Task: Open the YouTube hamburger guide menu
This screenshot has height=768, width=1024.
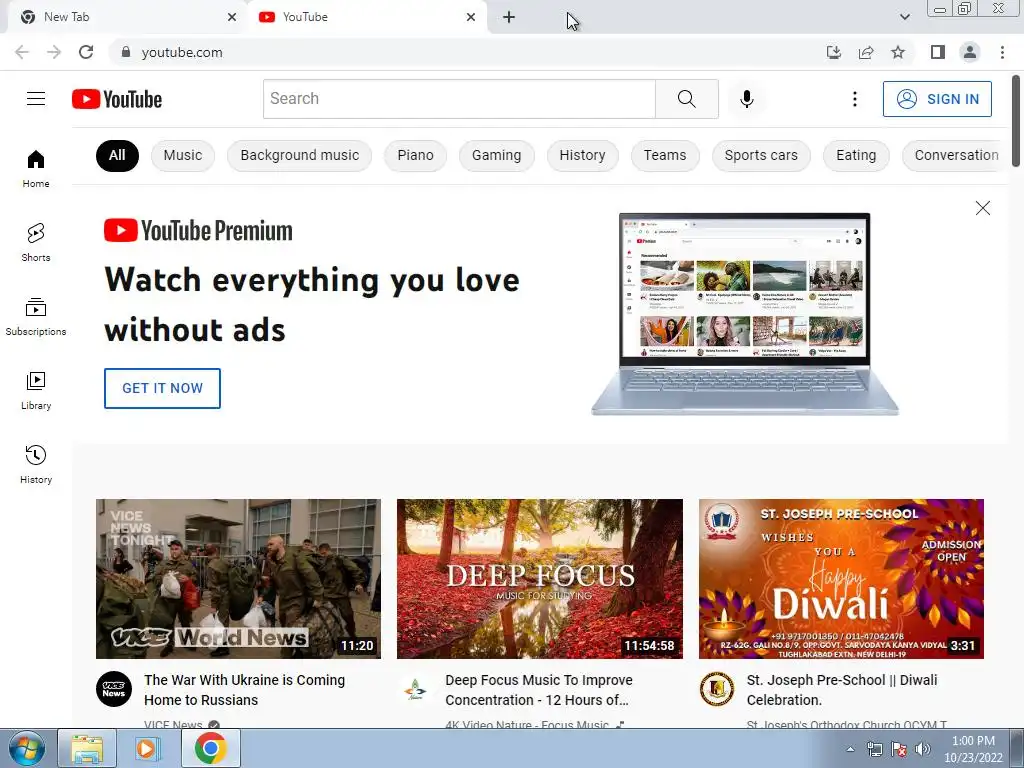Action: tap(36, 99)
